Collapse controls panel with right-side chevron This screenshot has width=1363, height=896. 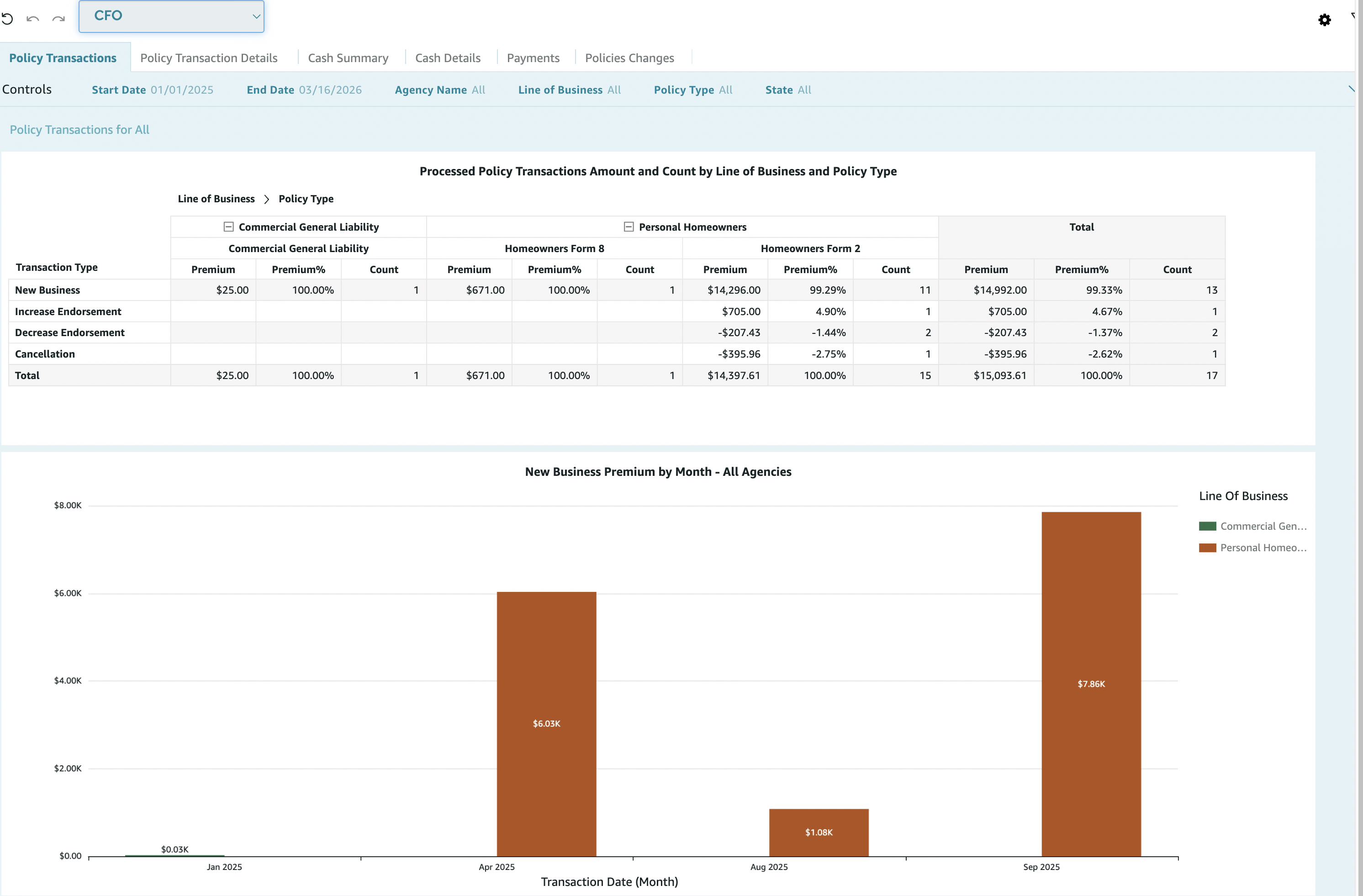(x=1352, y=89)
